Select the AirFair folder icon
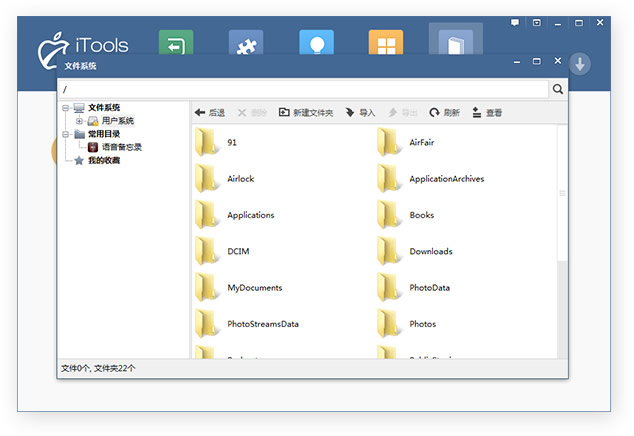 tap(389, 142)
